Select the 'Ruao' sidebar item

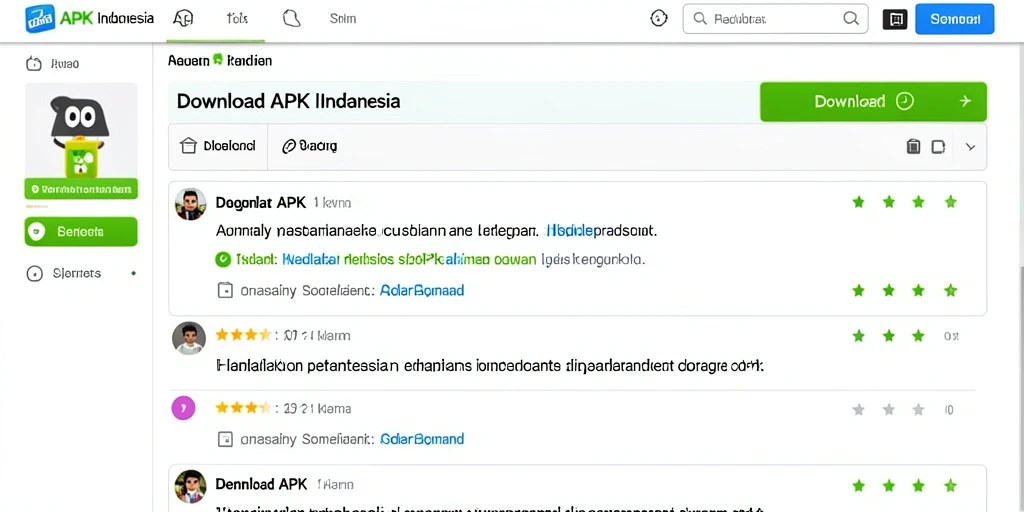[52, 64]
